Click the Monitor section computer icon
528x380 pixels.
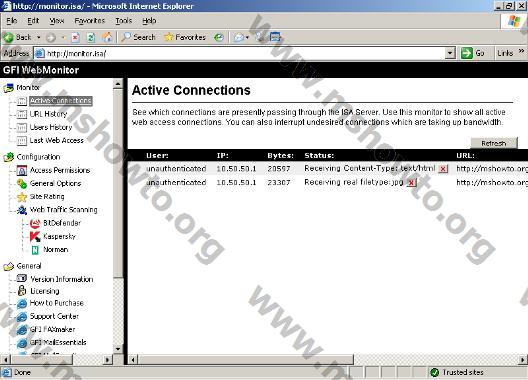(x=8, y=88)
